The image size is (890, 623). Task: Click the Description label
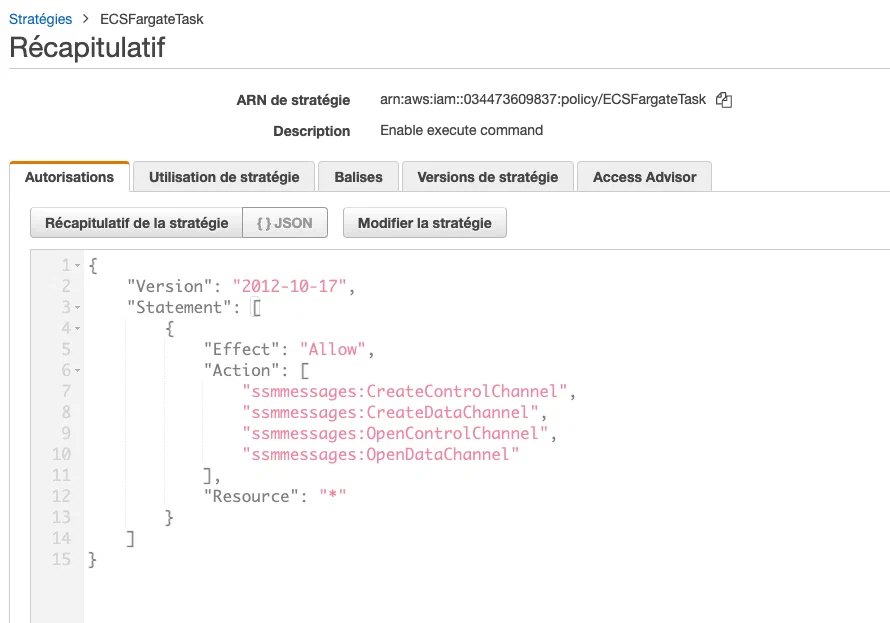tap(312, 131)
